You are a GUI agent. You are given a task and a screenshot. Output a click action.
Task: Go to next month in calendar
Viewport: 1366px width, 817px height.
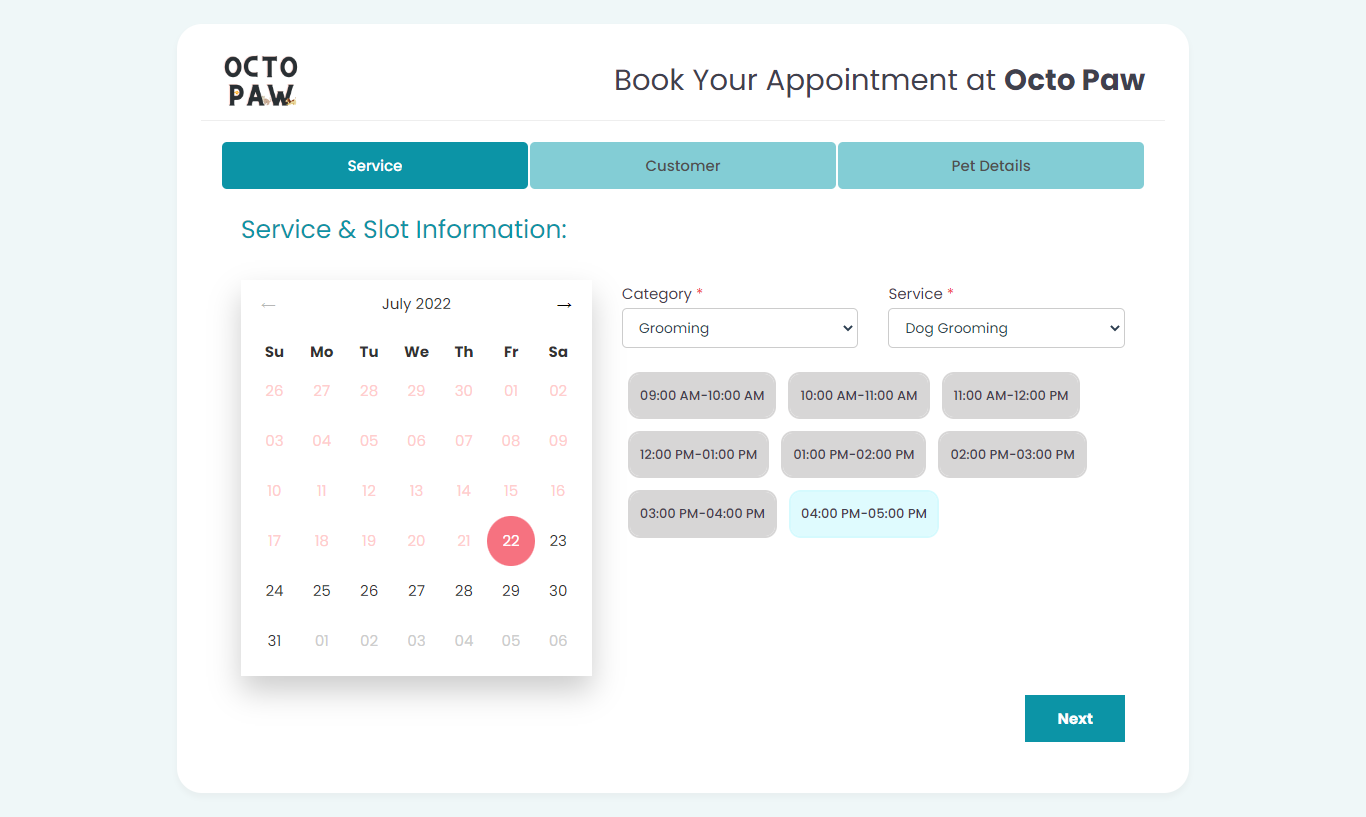tap(564, 305)
